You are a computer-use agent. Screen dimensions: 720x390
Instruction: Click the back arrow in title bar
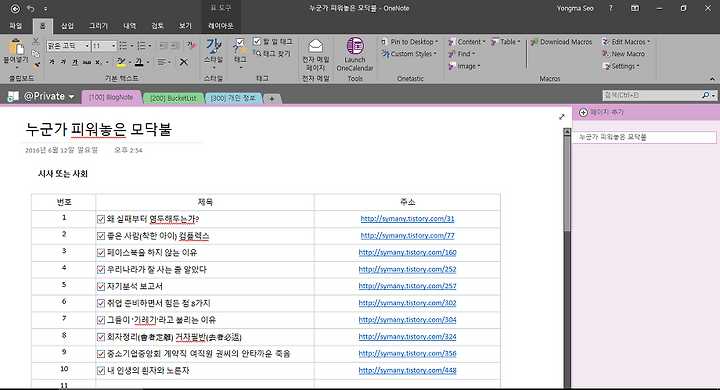(x=15, y=8)
